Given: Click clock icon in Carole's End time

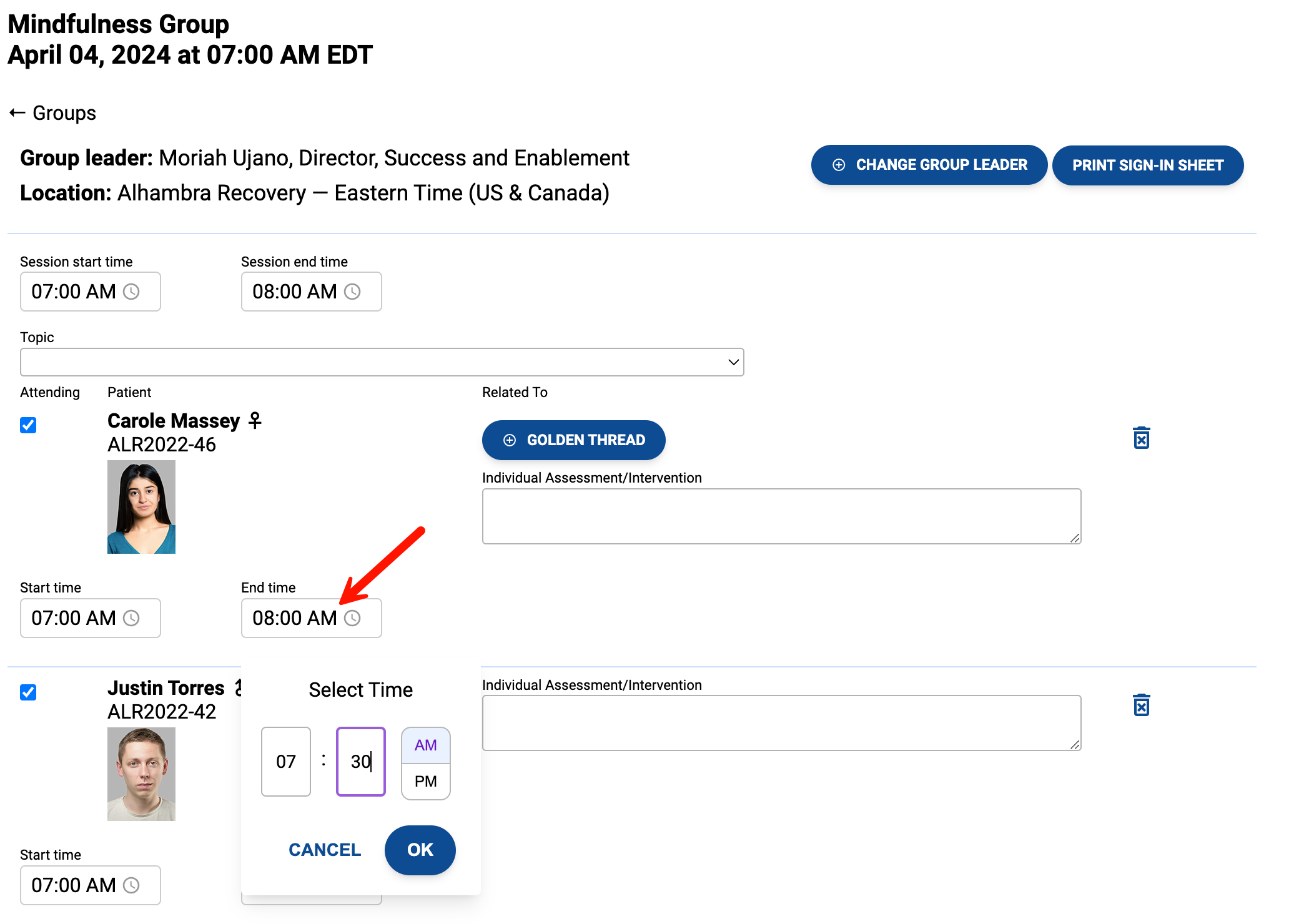Looking at the screenshot, I should [x=352, y=618].
